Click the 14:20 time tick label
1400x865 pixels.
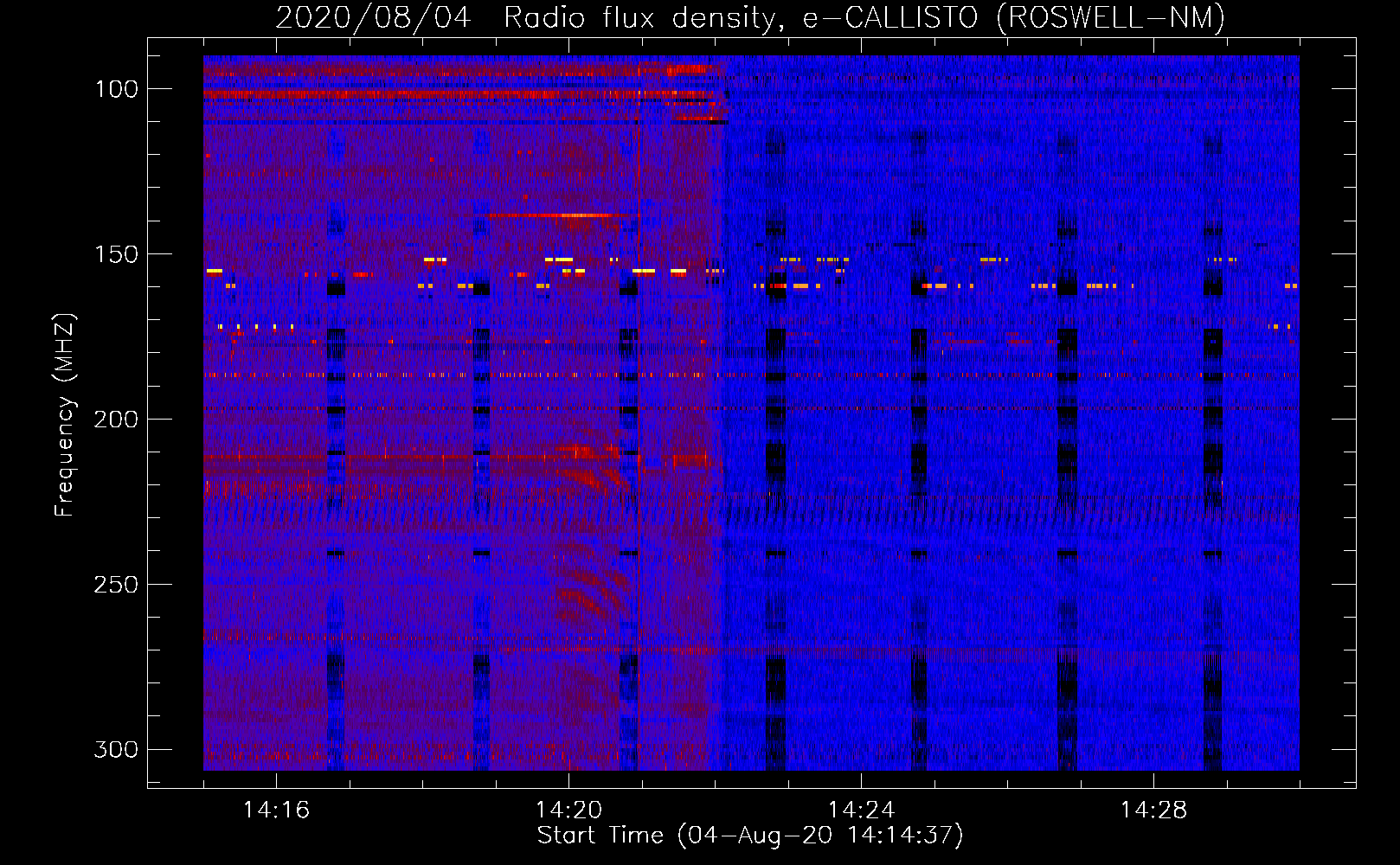point(568,810)
